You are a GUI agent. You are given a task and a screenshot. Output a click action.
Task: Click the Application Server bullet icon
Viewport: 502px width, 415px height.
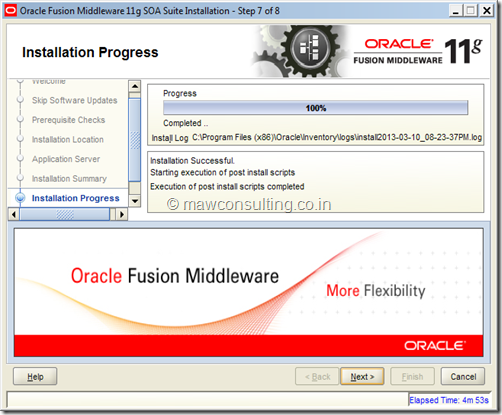tap(20, 158)
